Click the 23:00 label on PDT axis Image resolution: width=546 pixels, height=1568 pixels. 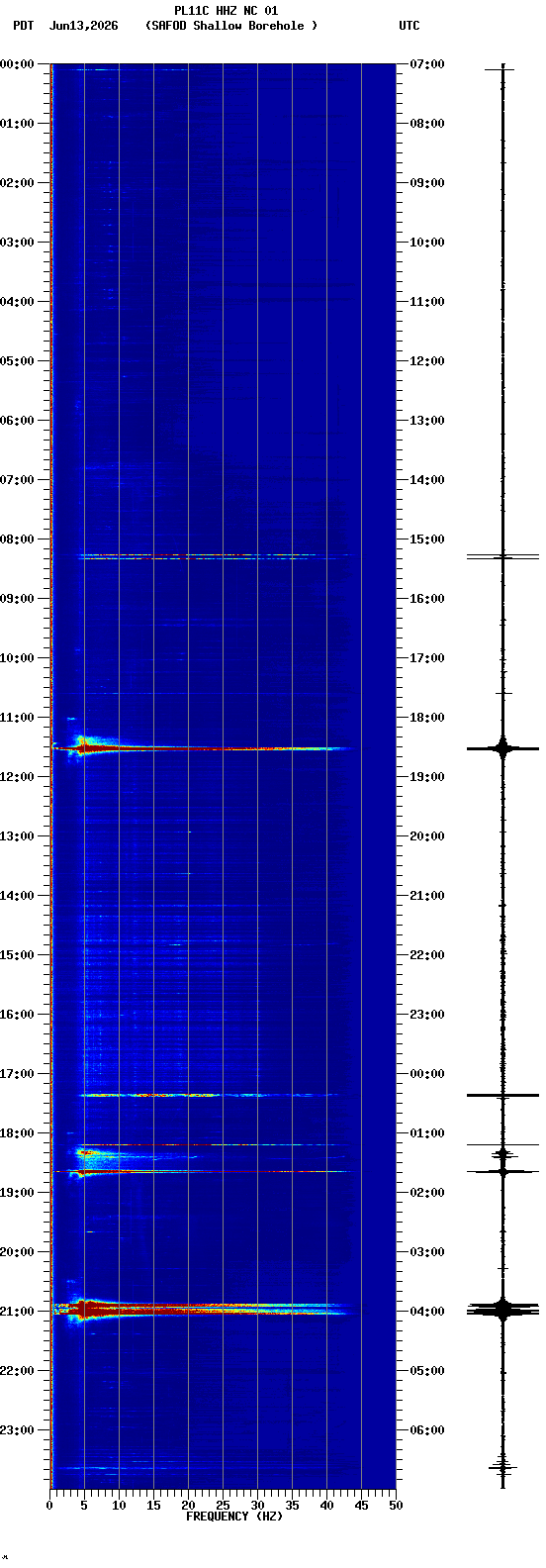click(17, 1430)
